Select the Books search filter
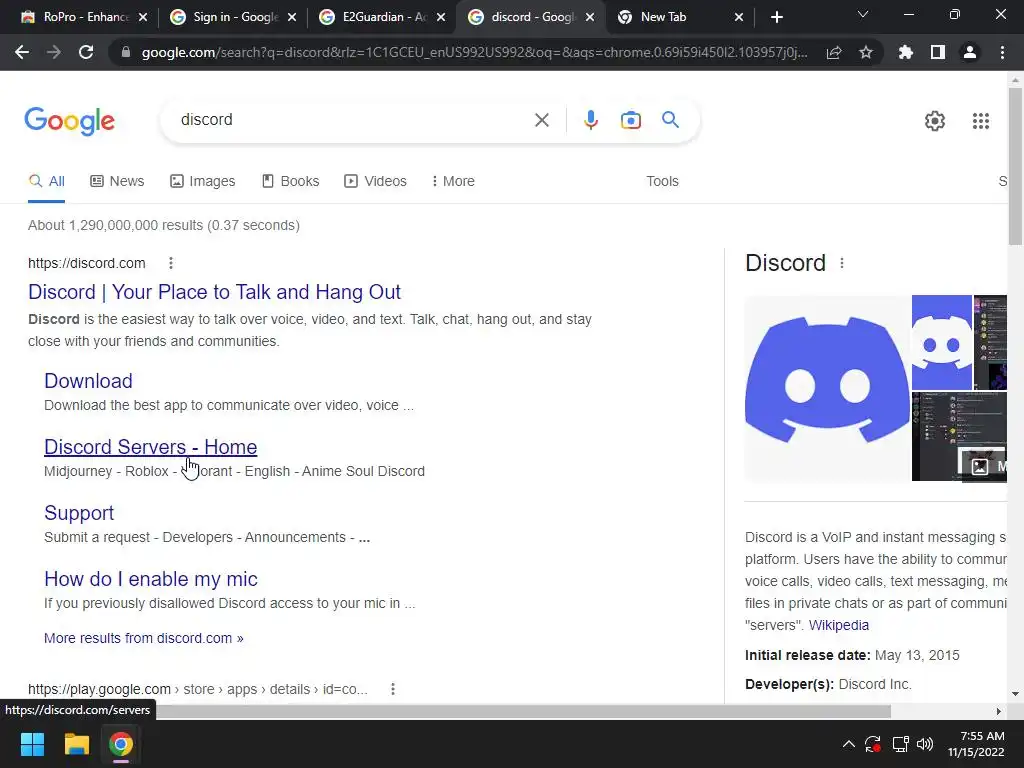1024x768 pixels. (291, 182)
